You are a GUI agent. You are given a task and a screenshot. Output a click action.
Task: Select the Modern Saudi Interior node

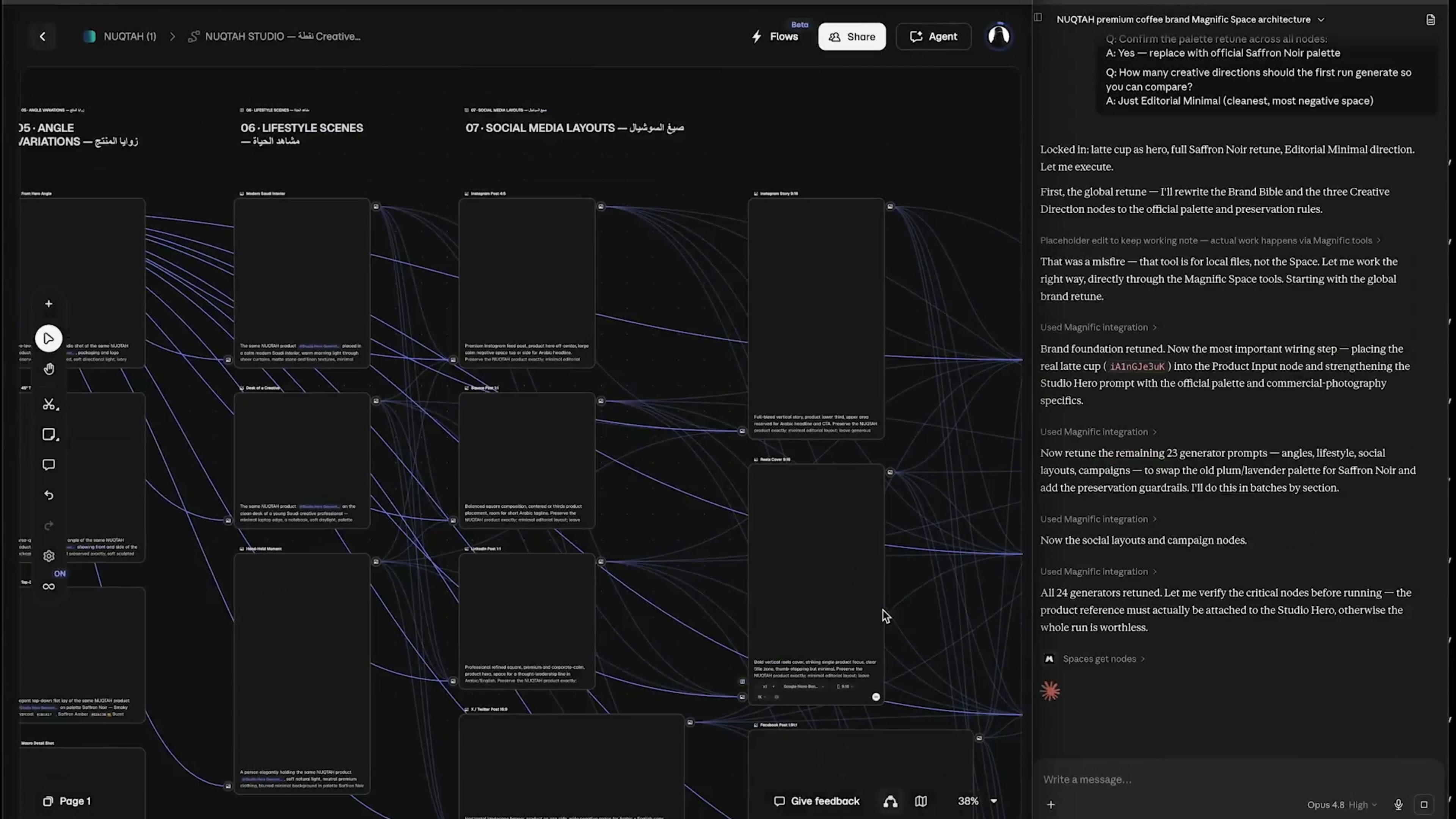(x=302, y=282)
